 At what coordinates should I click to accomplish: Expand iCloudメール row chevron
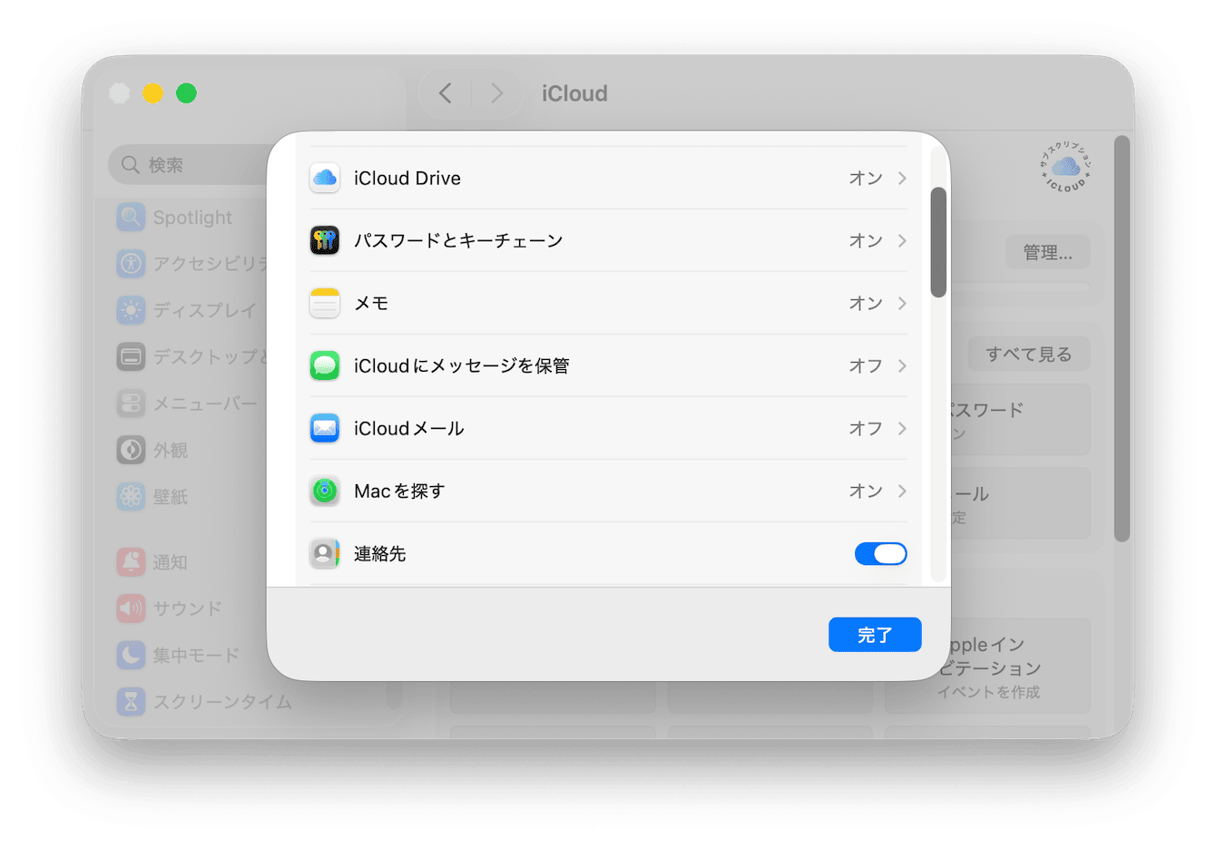click(x=902, y=428)
